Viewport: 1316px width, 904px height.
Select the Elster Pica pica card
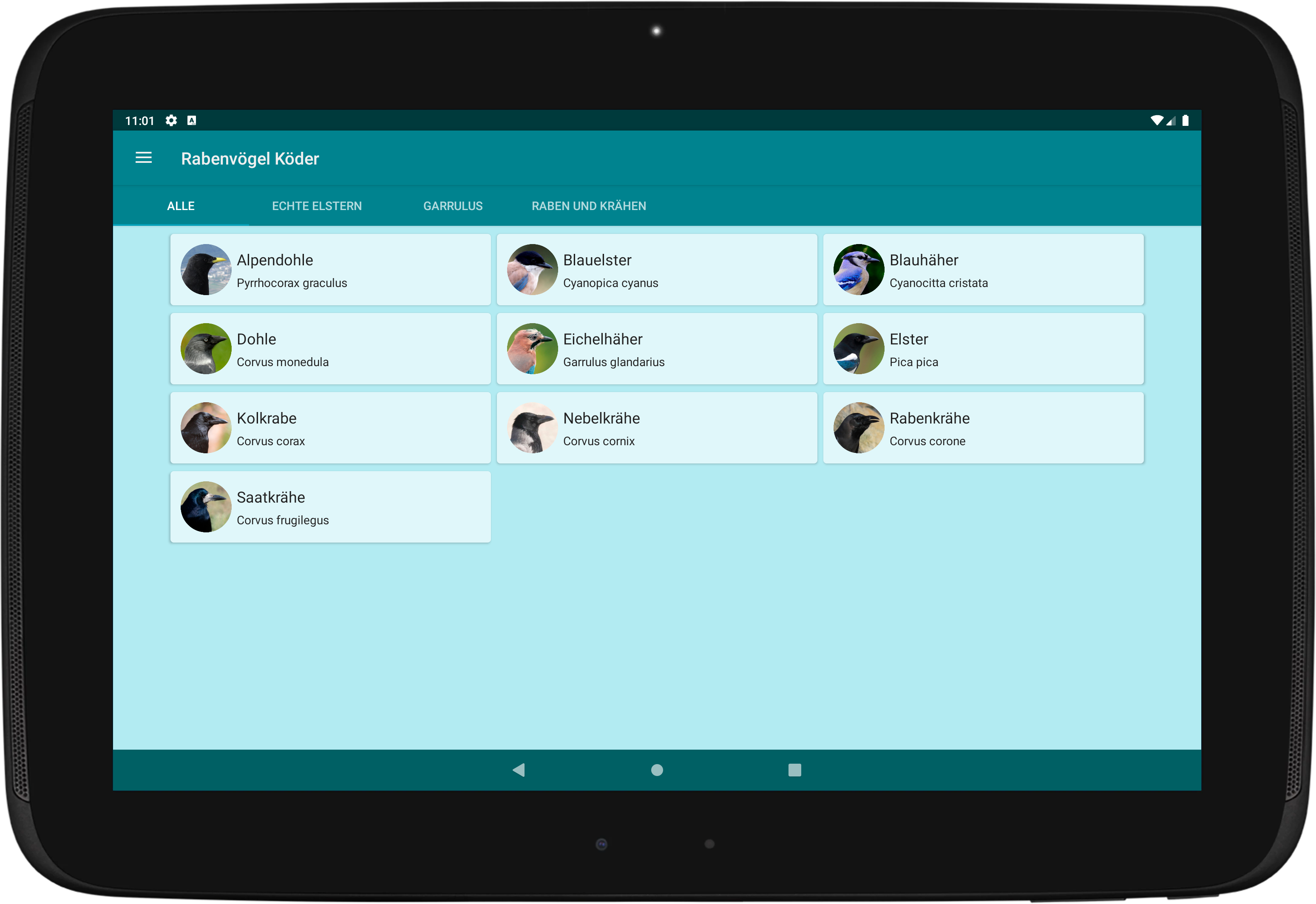pyautogui.click(x=982, y=349)
